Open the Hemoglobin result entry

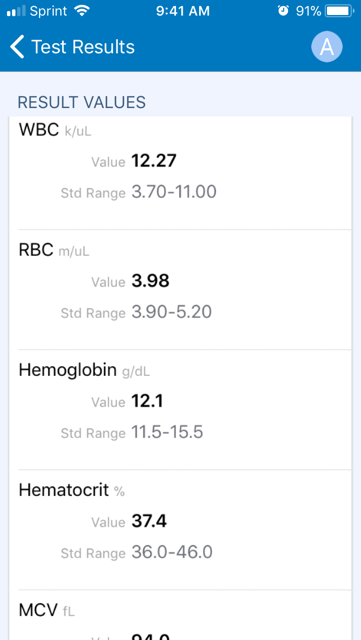(180, 410)
